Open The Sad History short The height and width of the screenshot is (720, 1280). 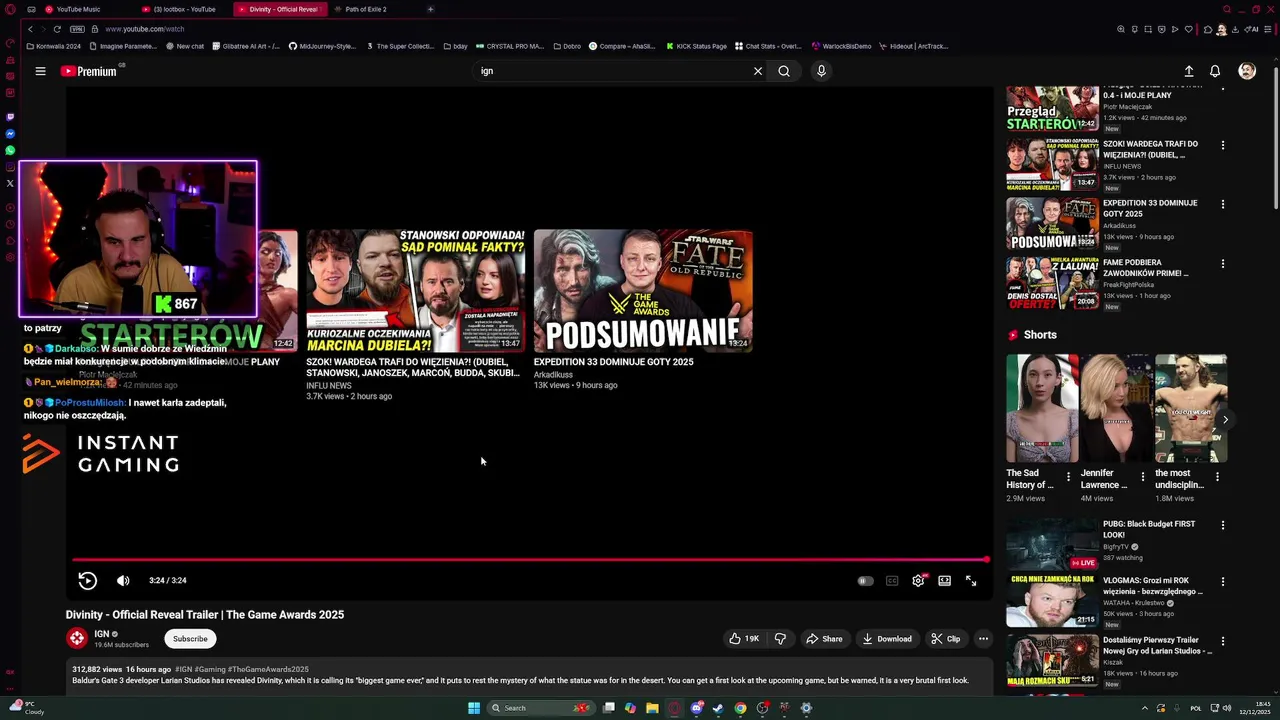click(1042, 408)
